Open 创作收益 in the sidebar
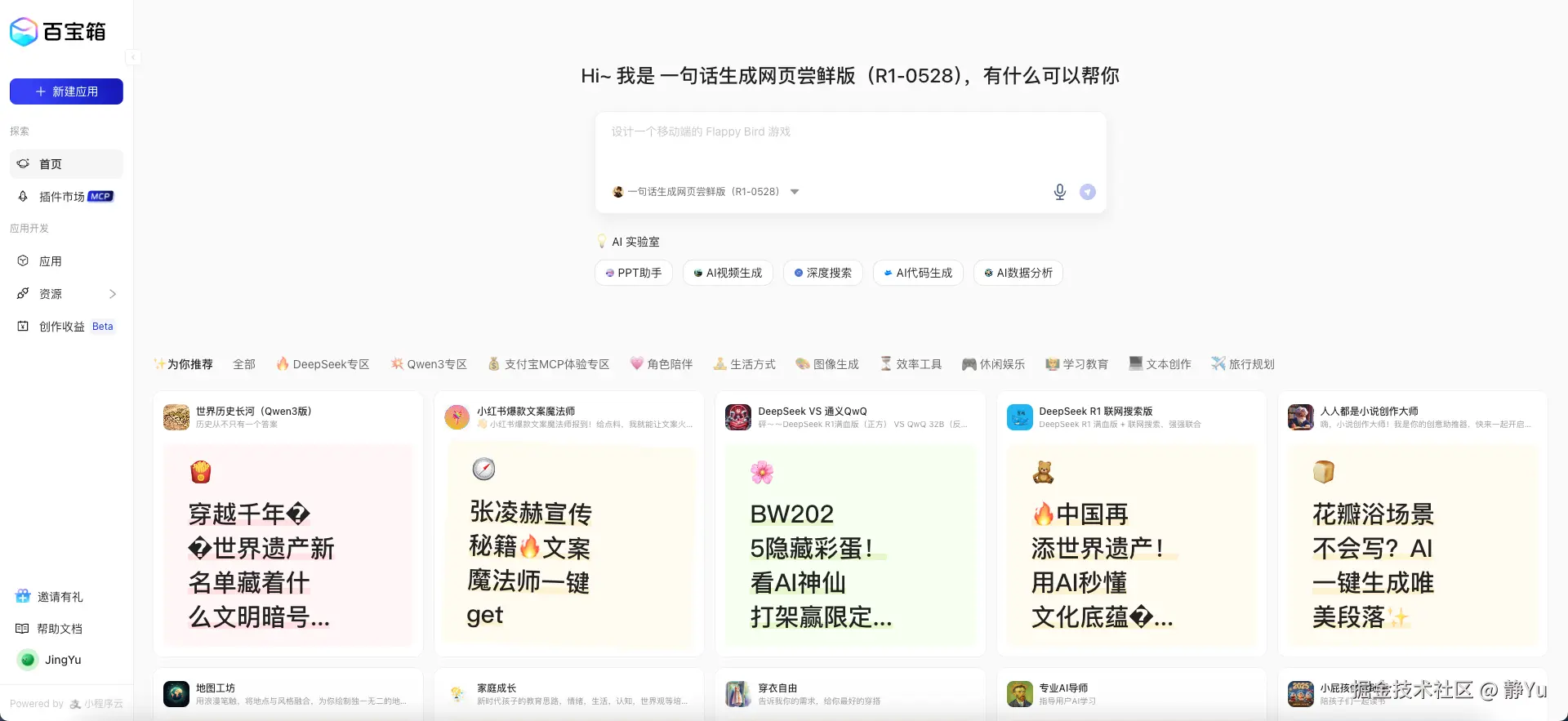 [66, 327]
